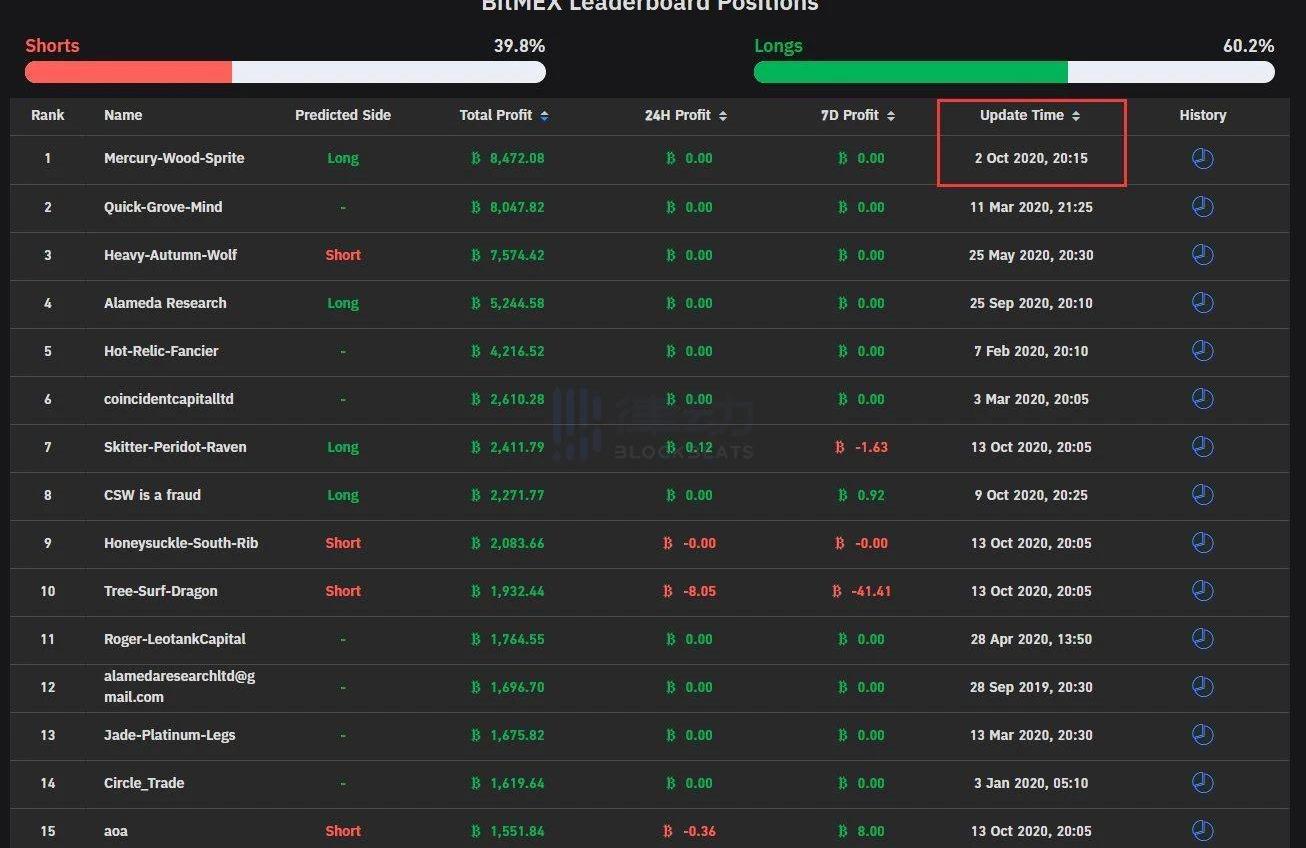Sort table by 24H Profit

point(685,115)
